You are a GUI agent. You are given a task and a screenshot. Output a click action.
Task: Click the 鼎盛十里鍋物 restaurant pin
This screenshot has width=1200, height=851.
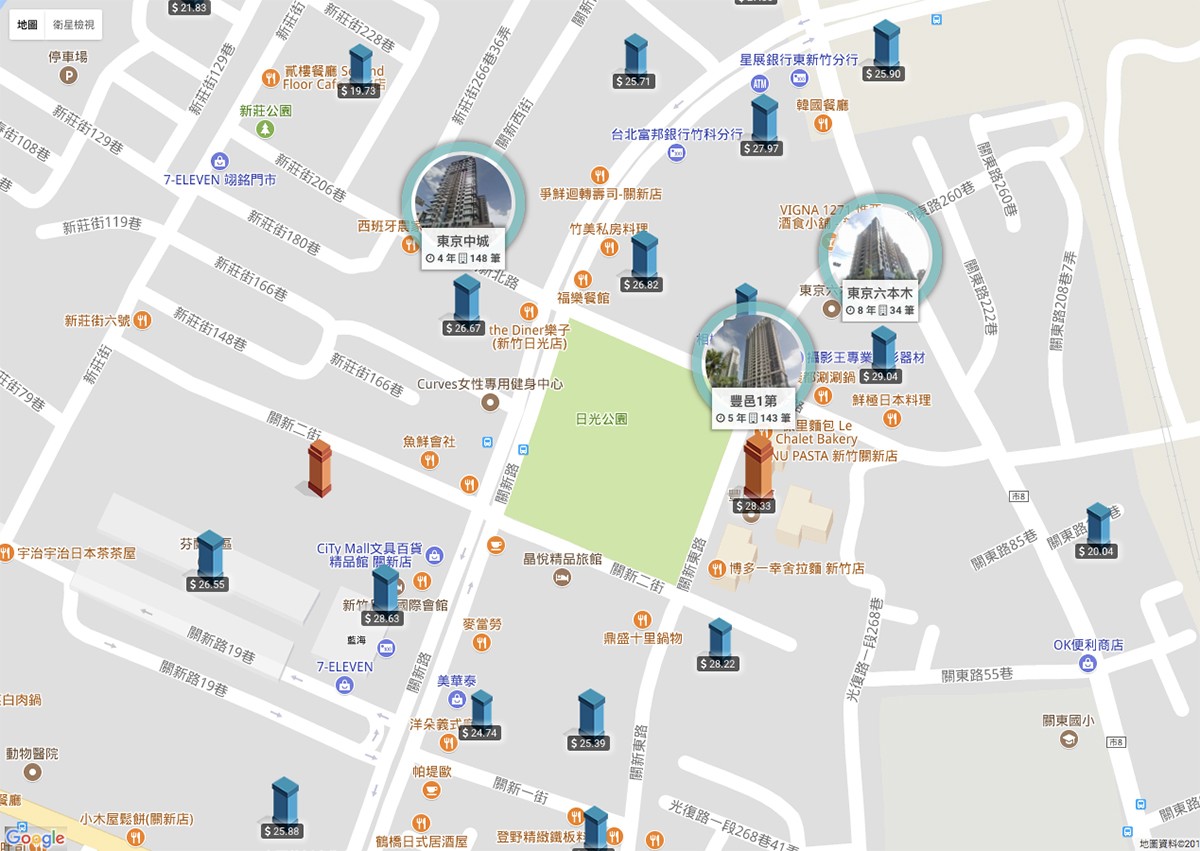click(x=641, y=620)
